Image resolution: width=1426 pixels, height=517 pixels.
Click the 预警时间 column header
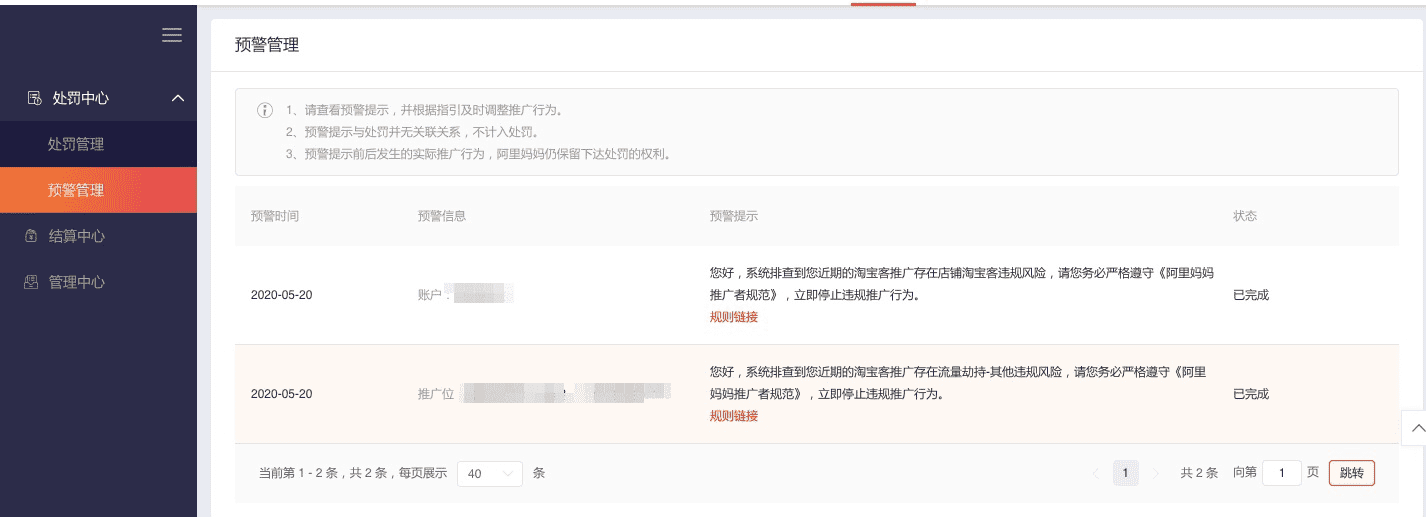tap(275, 216)
